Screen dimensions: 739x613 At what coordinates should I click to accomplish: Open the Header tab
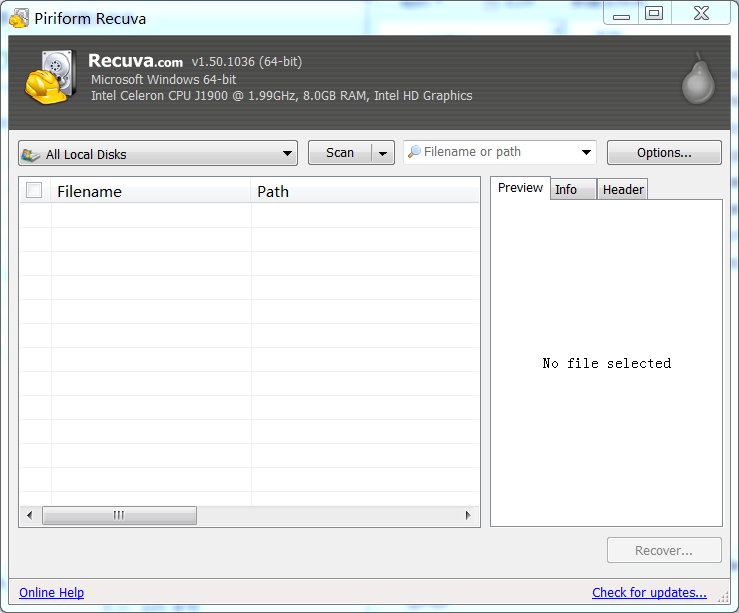(623, 190)
